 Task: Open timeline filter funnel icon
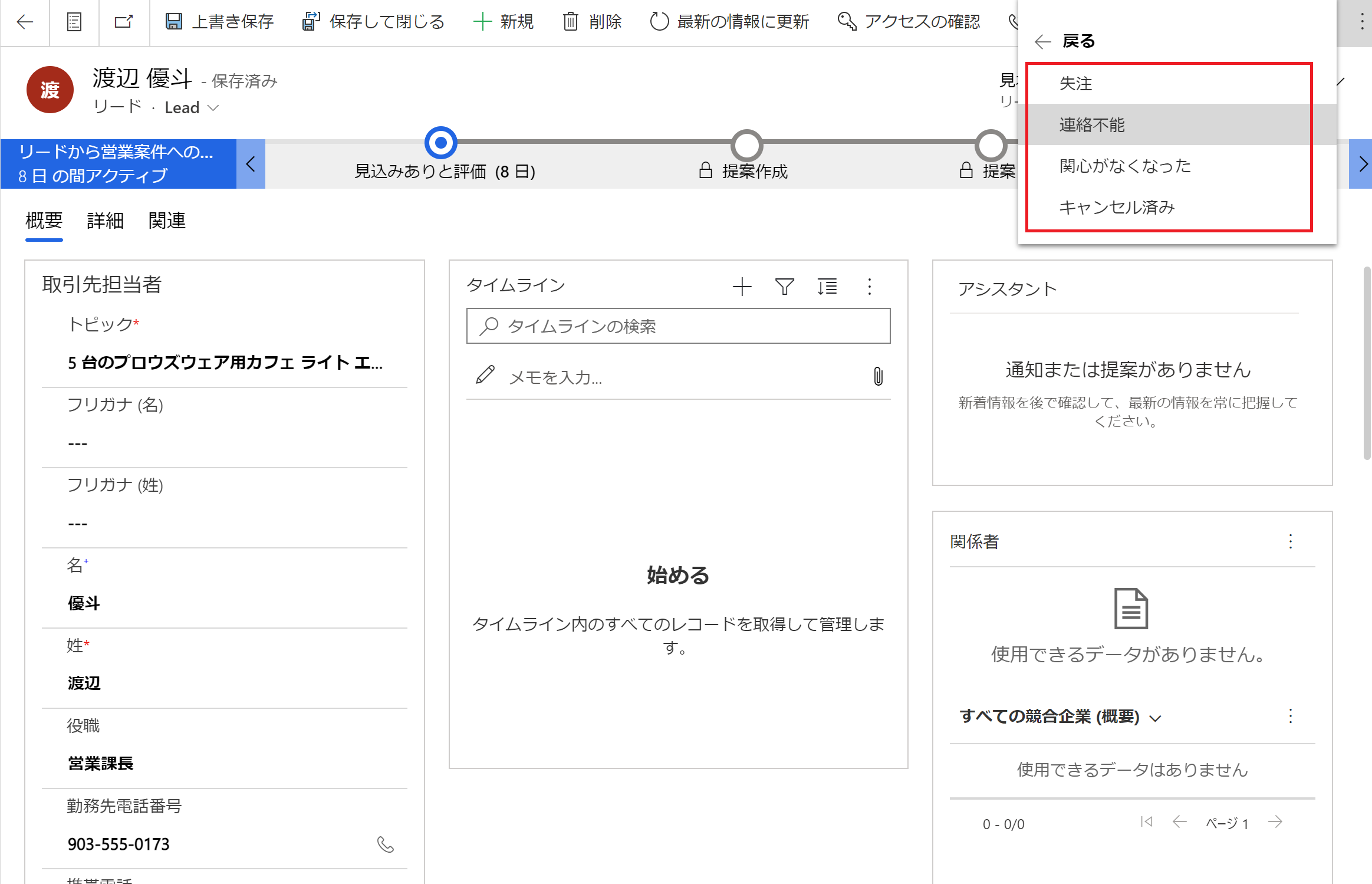(x=785, y=287)
